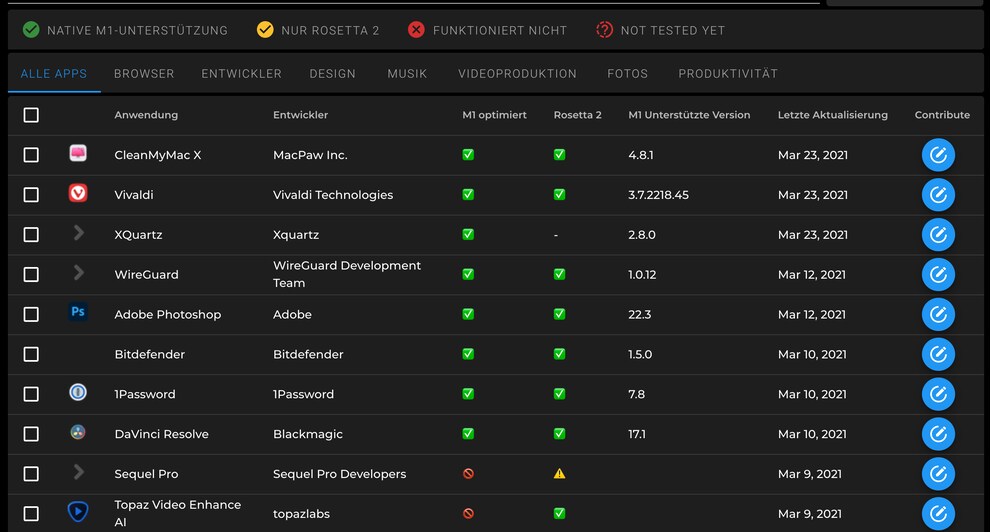Switch to the Videoproduktion tab
The height and width of the screenshot is (532, 990).
[517, 74]
